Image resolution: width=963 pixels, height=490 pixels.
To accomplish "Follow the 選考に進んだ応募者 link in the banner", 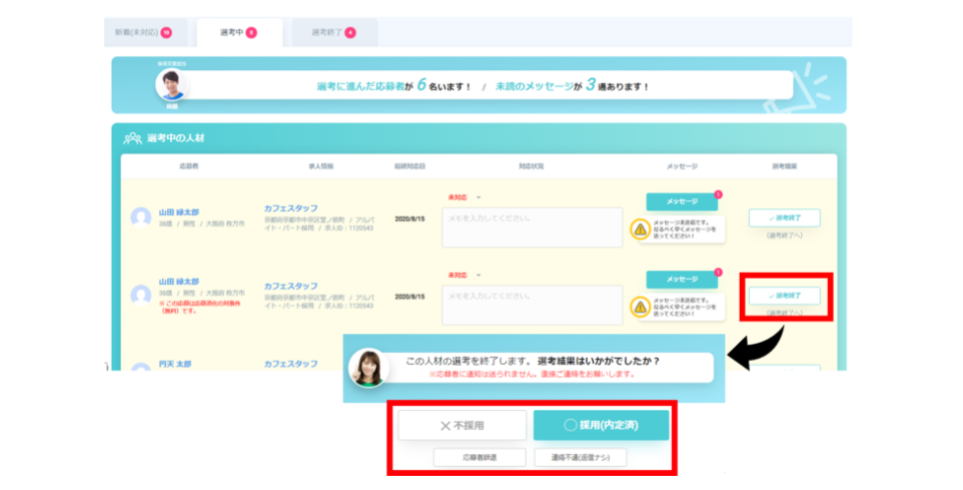I will pos(361,87).
